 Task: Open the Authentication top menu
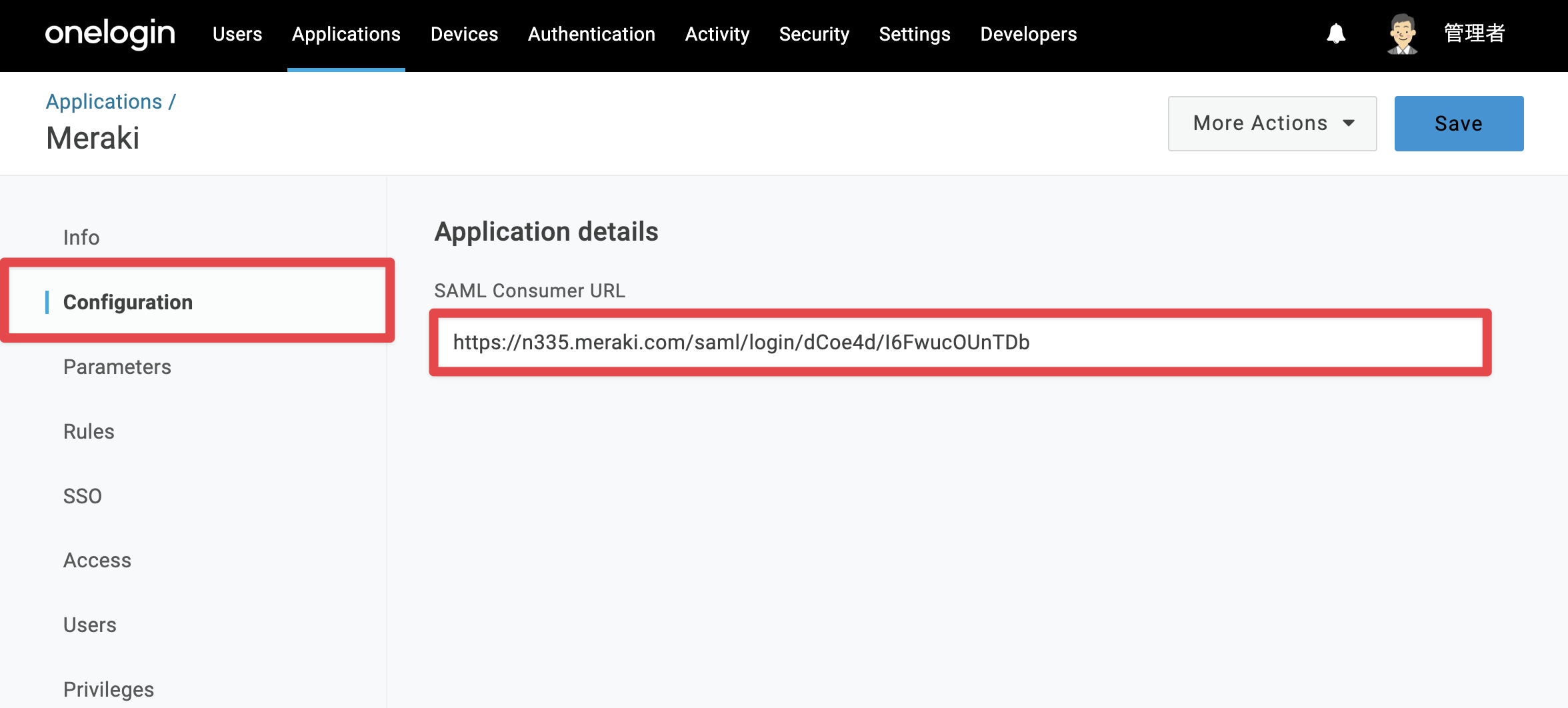[591, 34]
